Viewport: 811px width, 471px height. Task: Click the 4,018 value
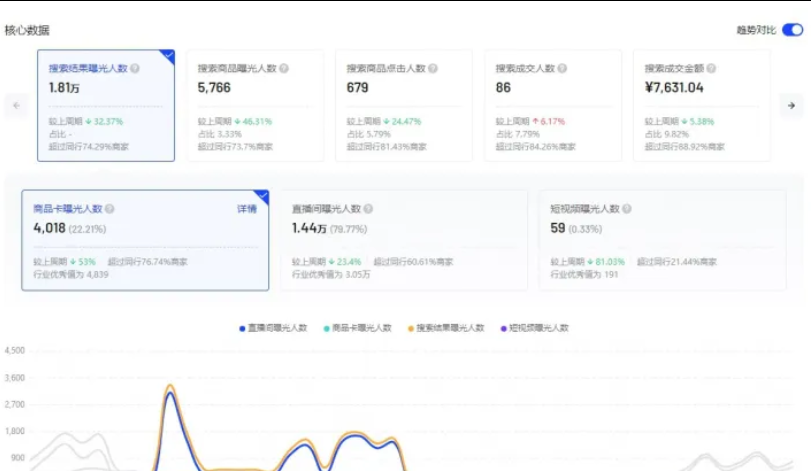49,228
